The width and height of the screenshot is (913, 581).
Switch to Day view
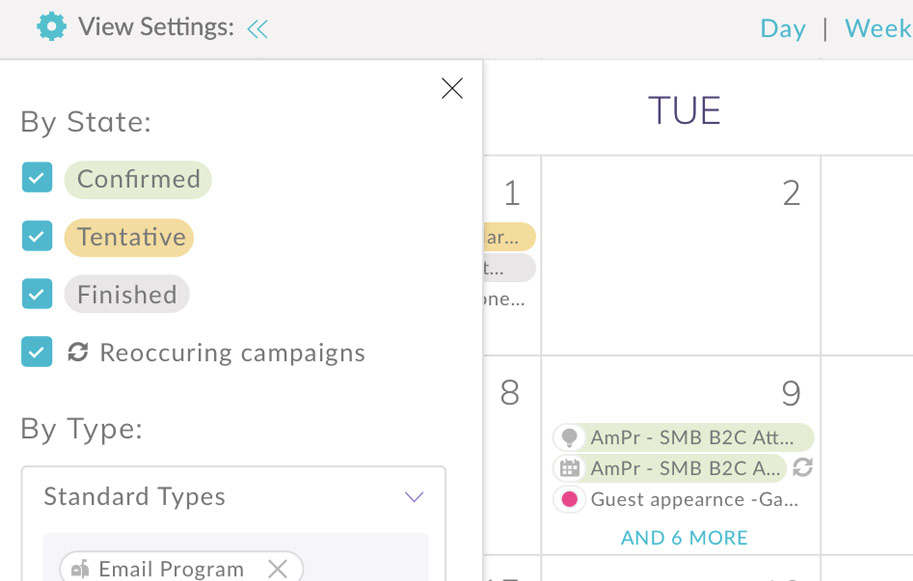click(x=782, y=29)
